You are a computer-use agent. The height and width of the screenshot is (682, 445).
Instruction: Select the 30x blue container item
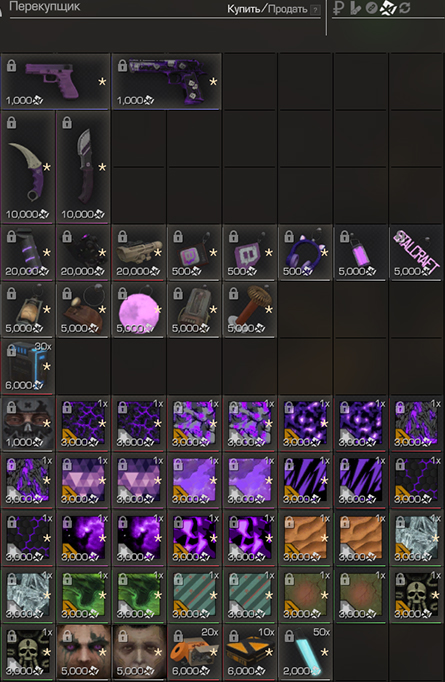pos(28,366)
